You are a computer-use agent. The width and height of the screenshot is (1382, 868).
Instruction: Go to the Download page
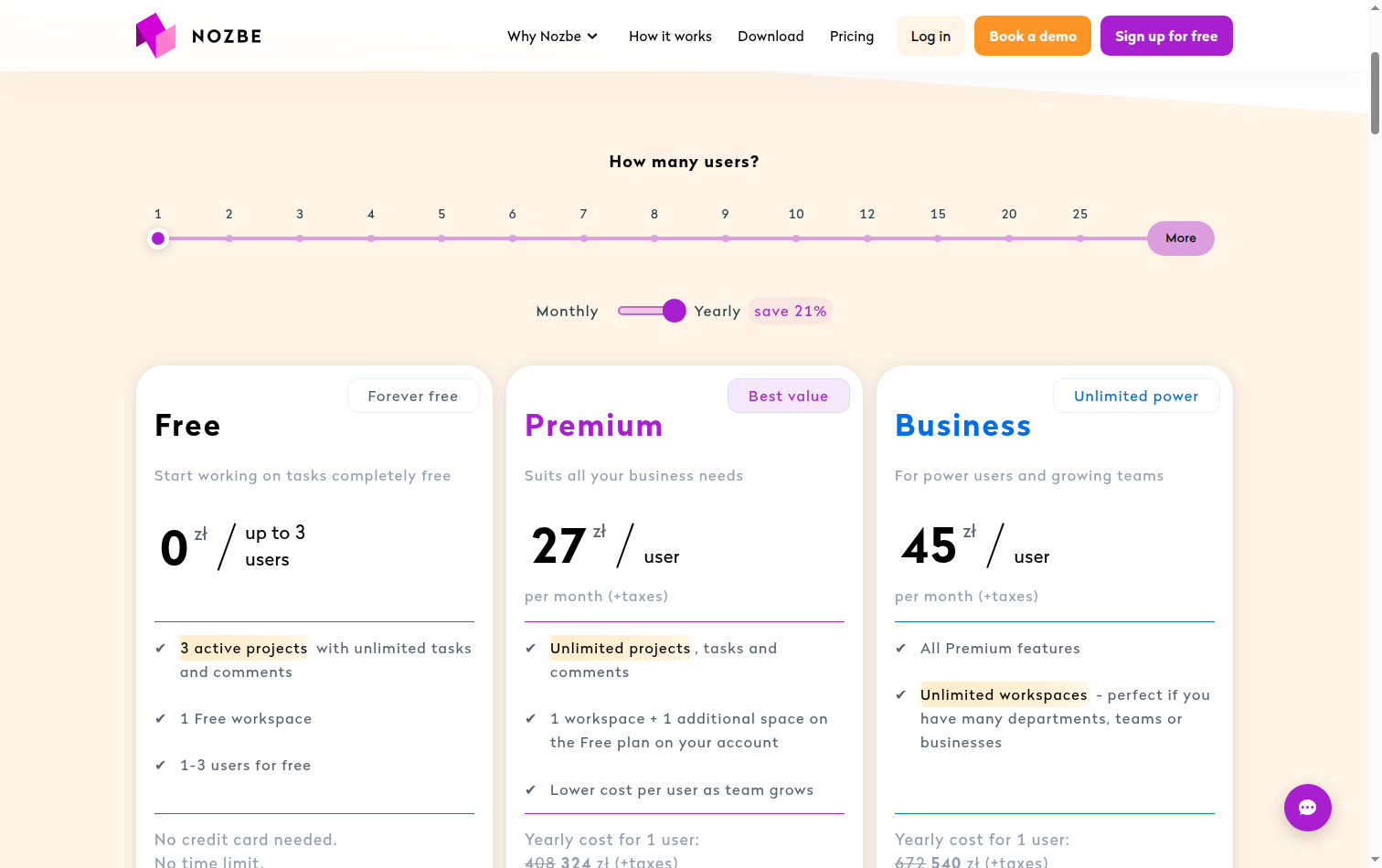771,37
